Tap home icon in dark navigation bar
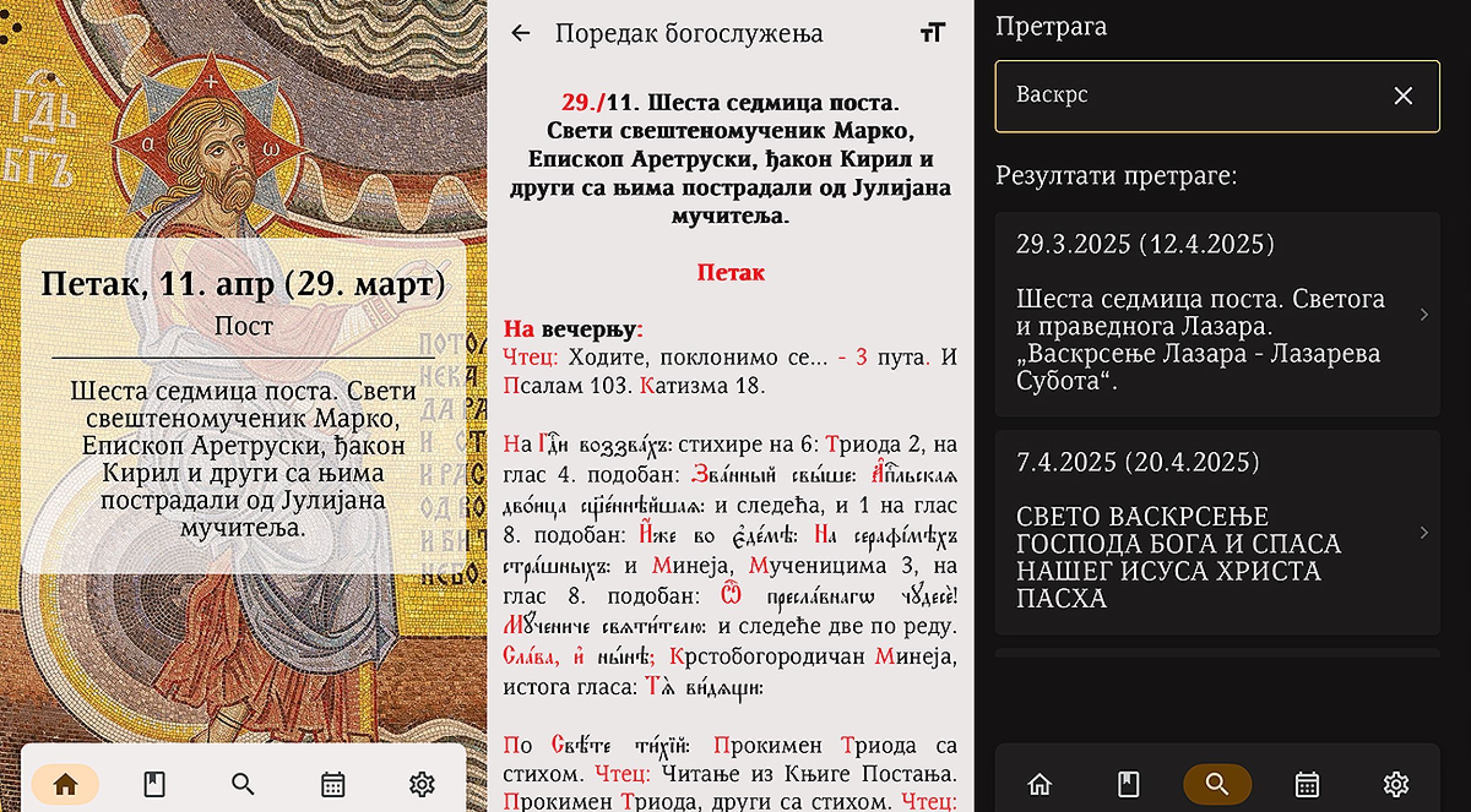This screenshot has height=812, width=1471. click(1039, 784)
